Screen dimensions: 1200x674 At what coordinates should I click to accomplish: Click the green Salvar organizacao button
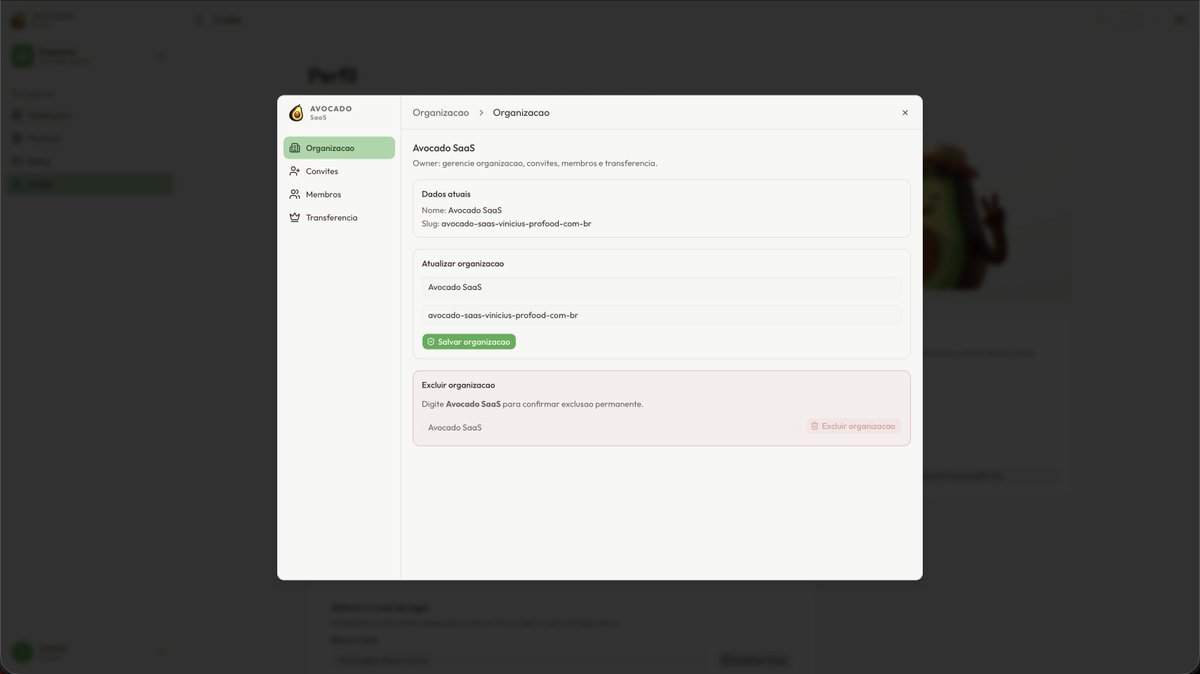(x=469, y=342)
